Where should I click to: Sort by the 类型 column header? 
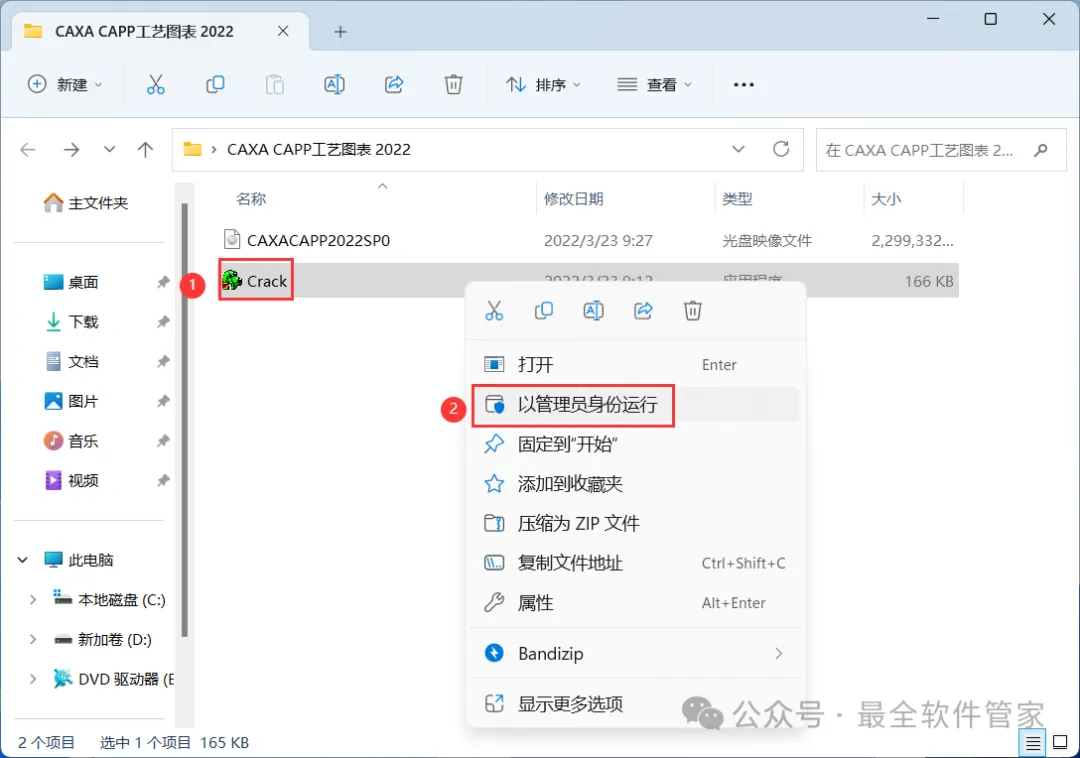pyautogui.click(x=737, y=199)
